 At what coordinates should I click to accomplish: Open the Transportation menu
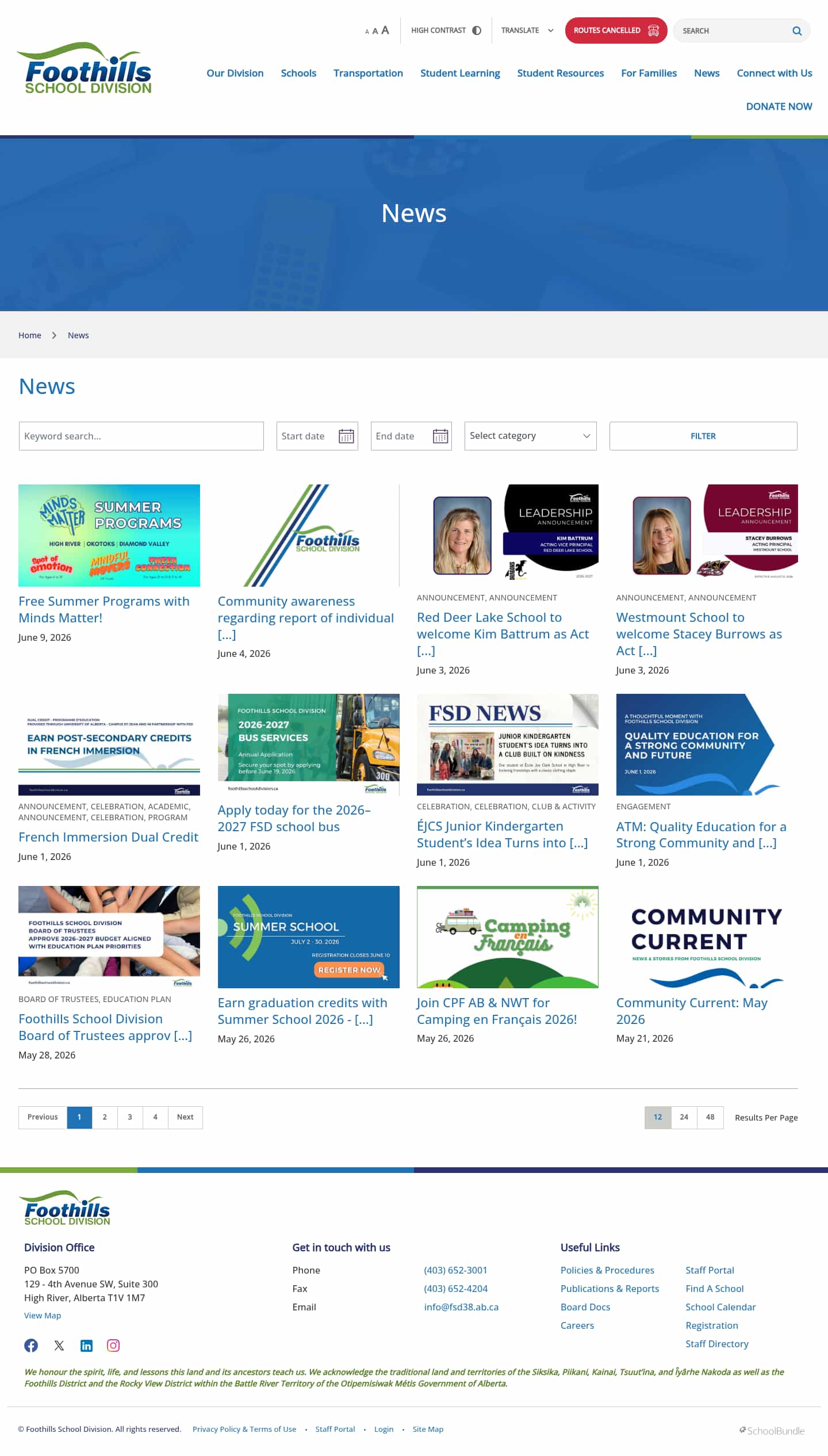click(x=368, y=73)
